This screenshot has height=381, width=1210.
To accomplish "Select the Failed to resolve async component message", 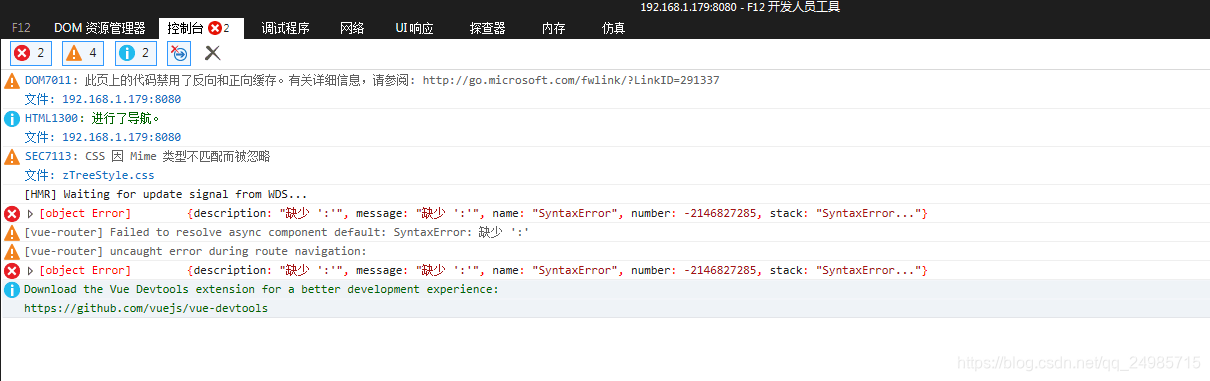I will point(276,232).
